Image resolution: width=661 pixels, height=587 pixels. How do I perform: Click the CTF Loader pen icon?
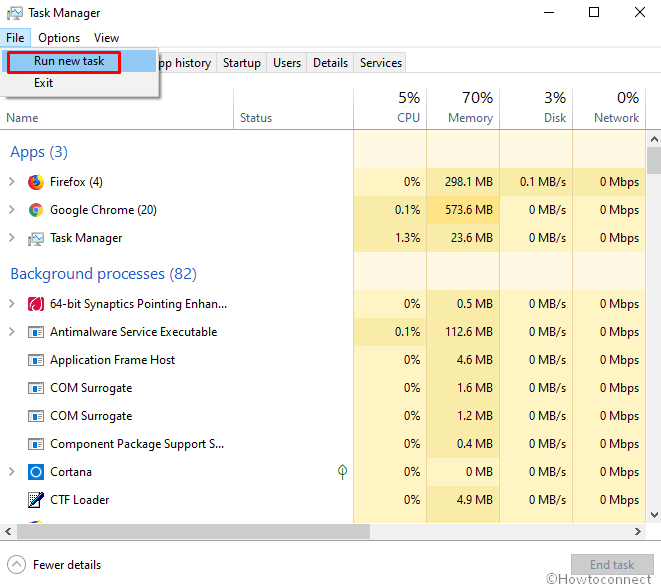coord(36,500)
